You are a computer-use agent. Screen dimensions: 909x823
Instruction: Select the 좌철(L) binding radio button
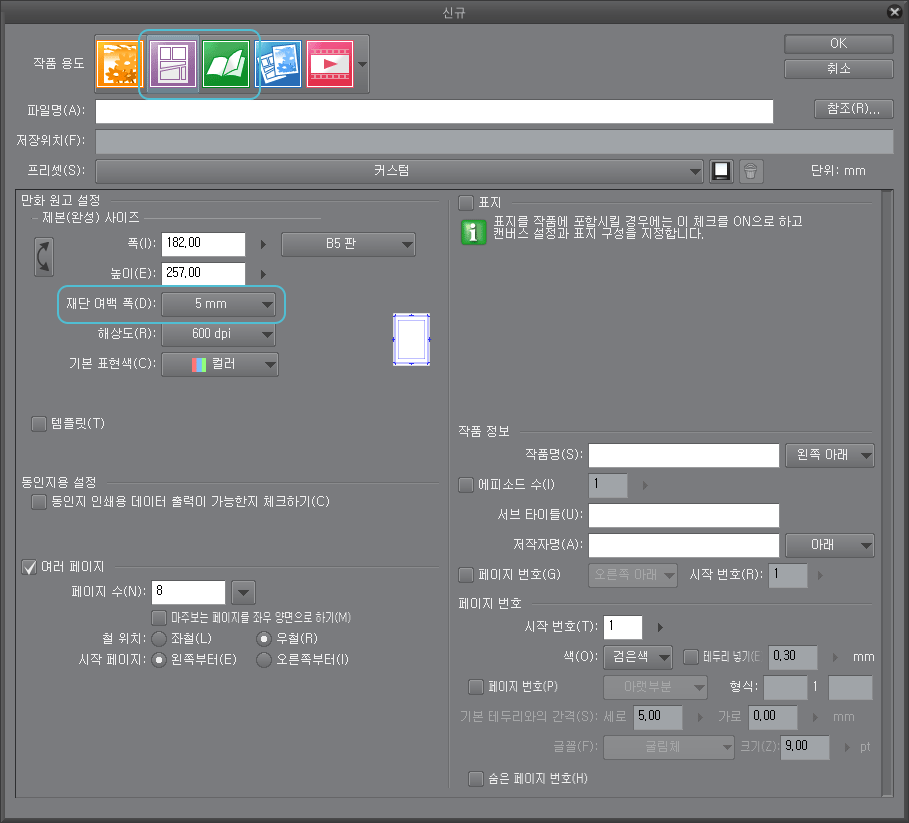coord(158,638)
